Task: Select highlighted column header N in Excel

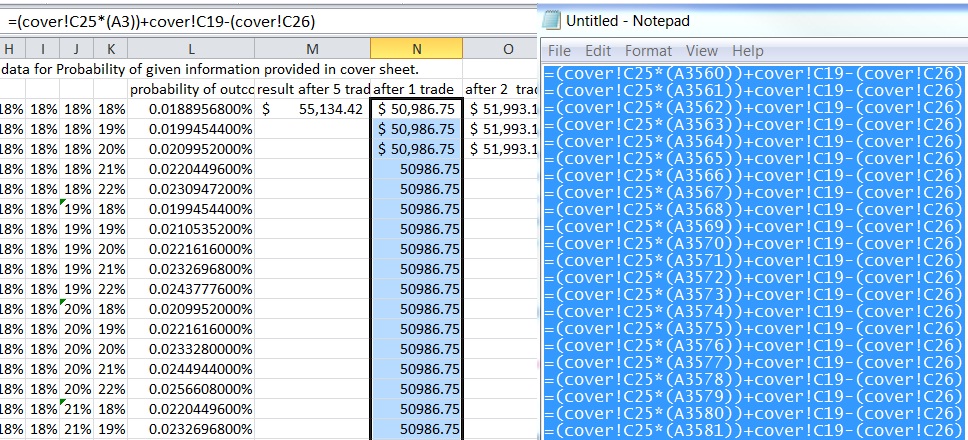Action: coord(417,49)
